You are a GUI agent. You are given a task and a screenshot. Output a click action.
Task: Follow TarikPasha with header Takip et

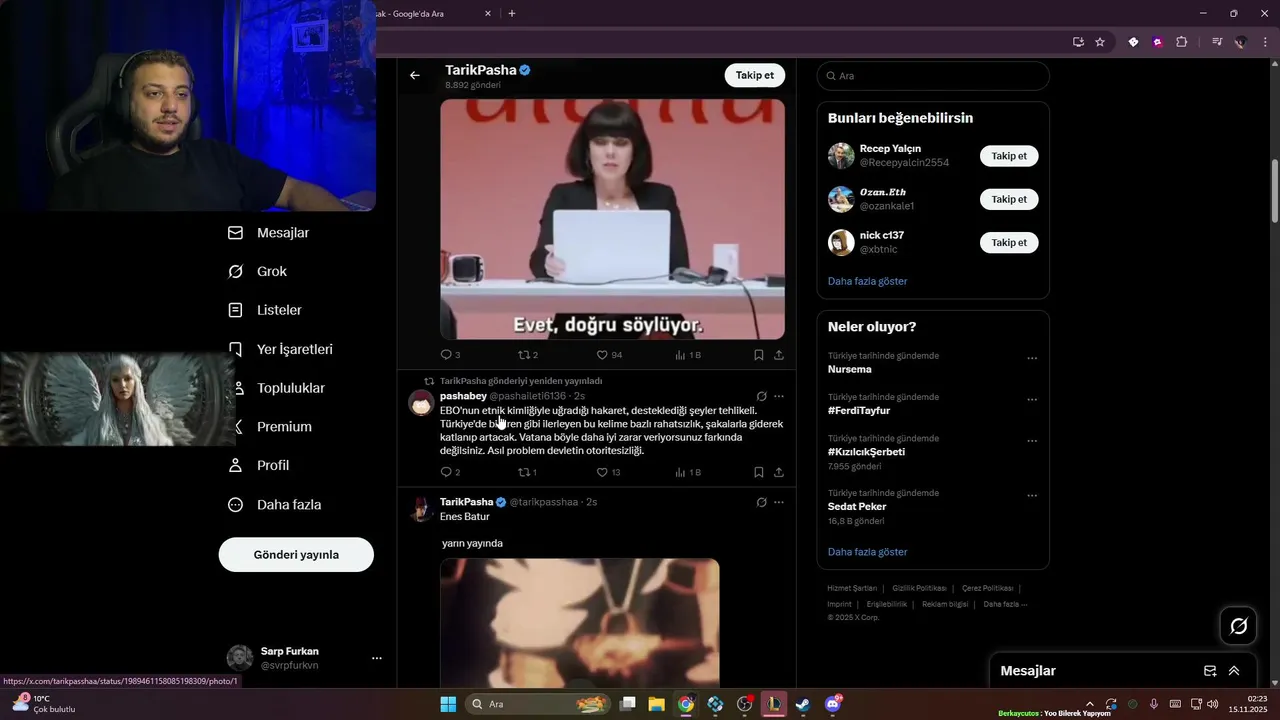(x=755, y=76)
